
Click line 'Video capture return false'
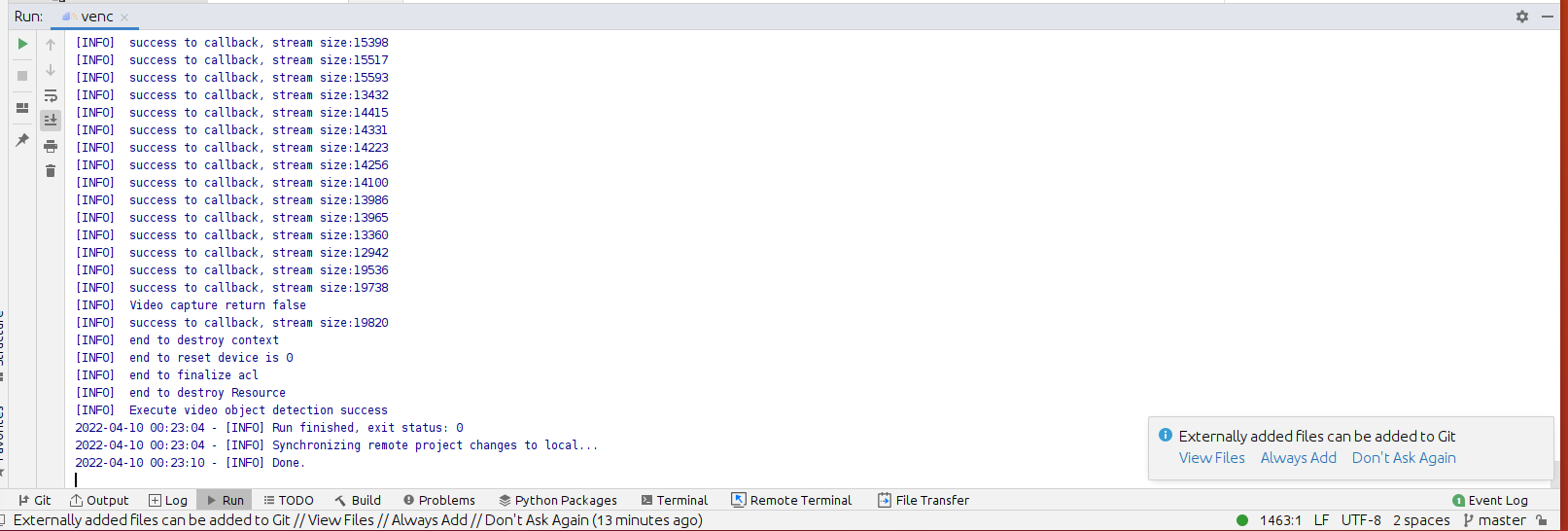click(x=191, y=305)
